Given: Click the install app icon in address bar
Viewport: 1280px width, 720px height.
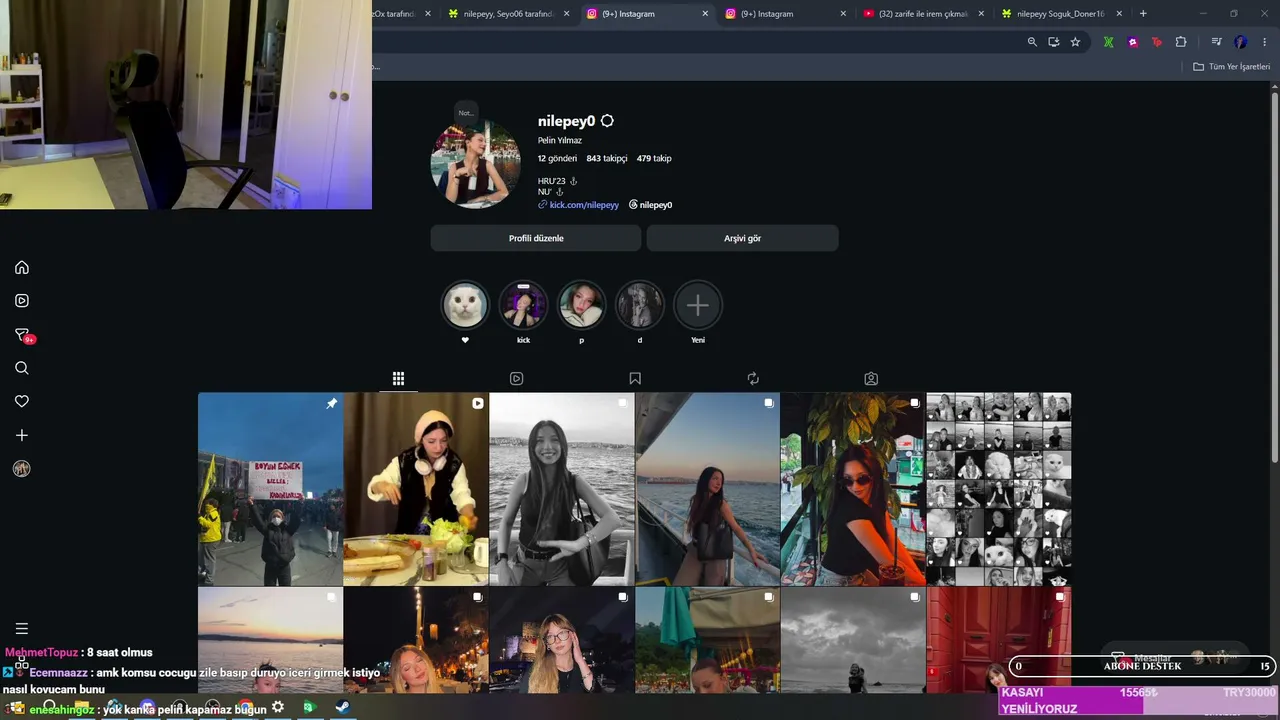Looking at the screenshot, I should click(x=1054, y=42).
